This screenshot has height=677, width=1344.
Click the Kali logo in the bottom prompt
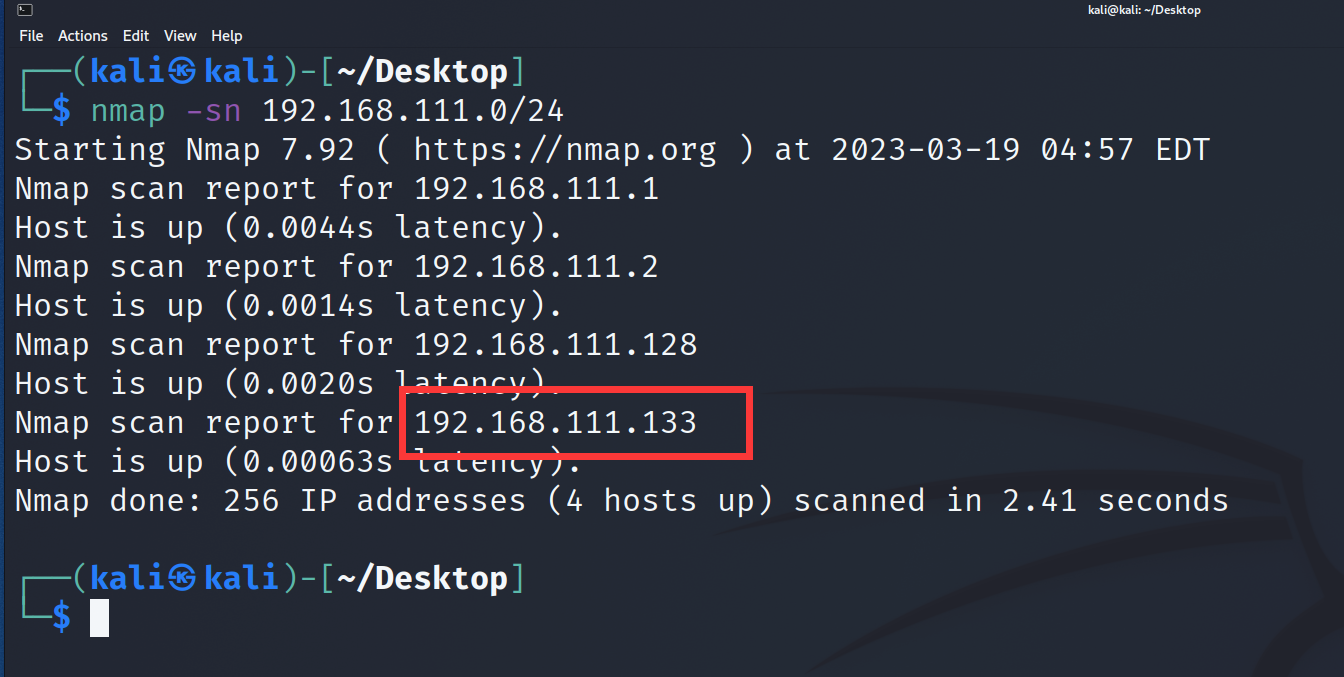click(182, 578)
